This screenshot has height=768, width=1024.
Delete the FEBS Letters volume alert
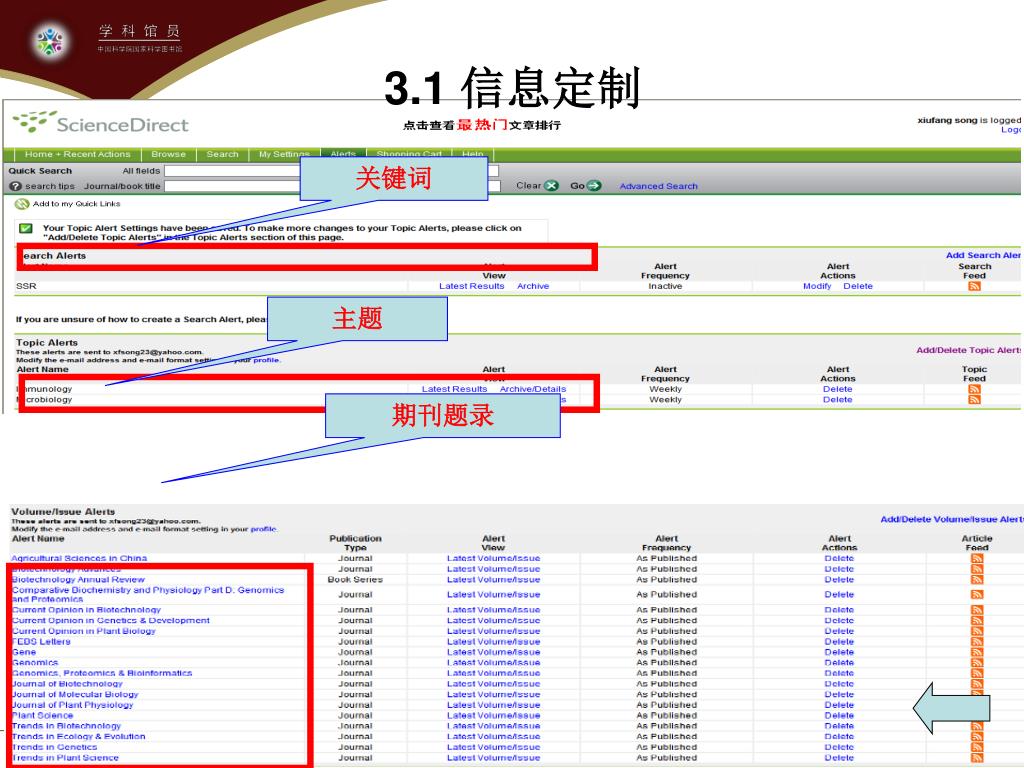[x=839, y=641]
